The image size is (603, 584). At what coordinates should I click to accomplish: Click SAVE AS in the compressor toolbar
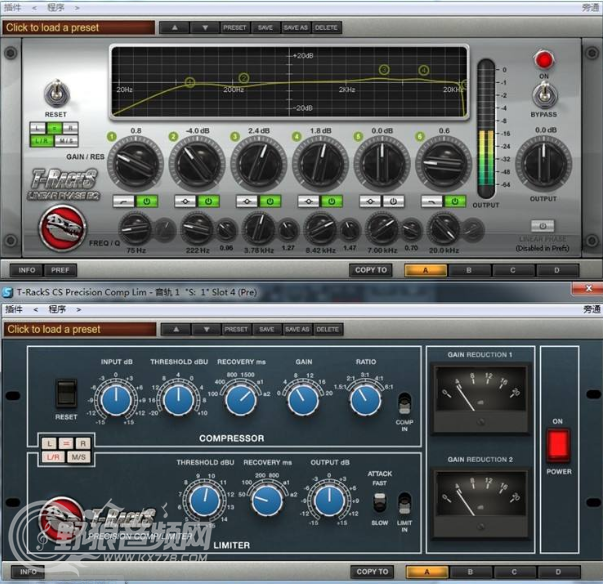(297, 329)
